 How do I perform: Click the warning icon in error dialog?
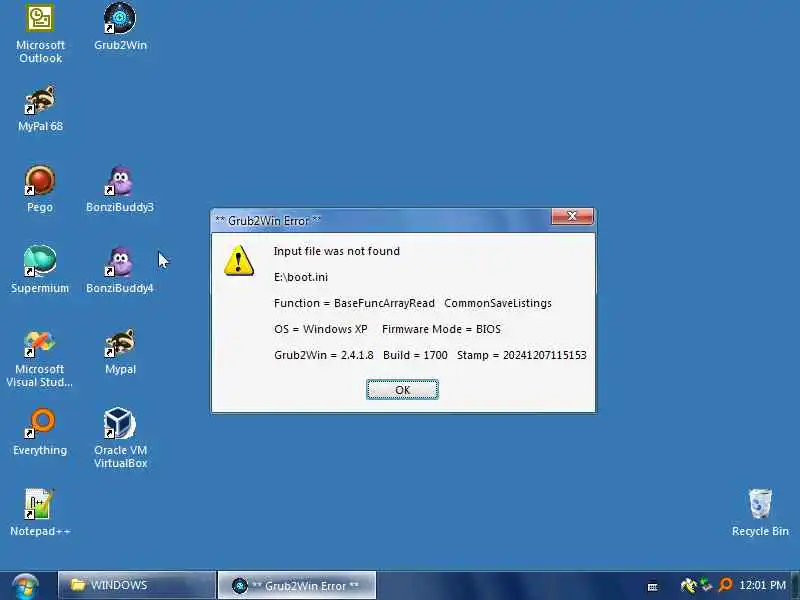[238, 260]
